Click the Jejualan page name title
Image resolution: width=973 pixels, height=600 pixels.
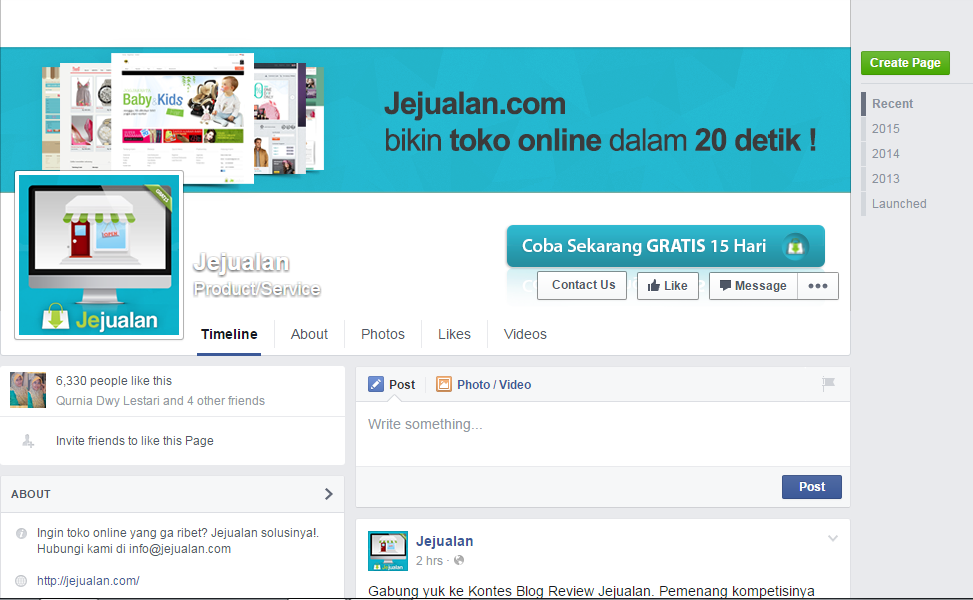click(x=241, y=262)
